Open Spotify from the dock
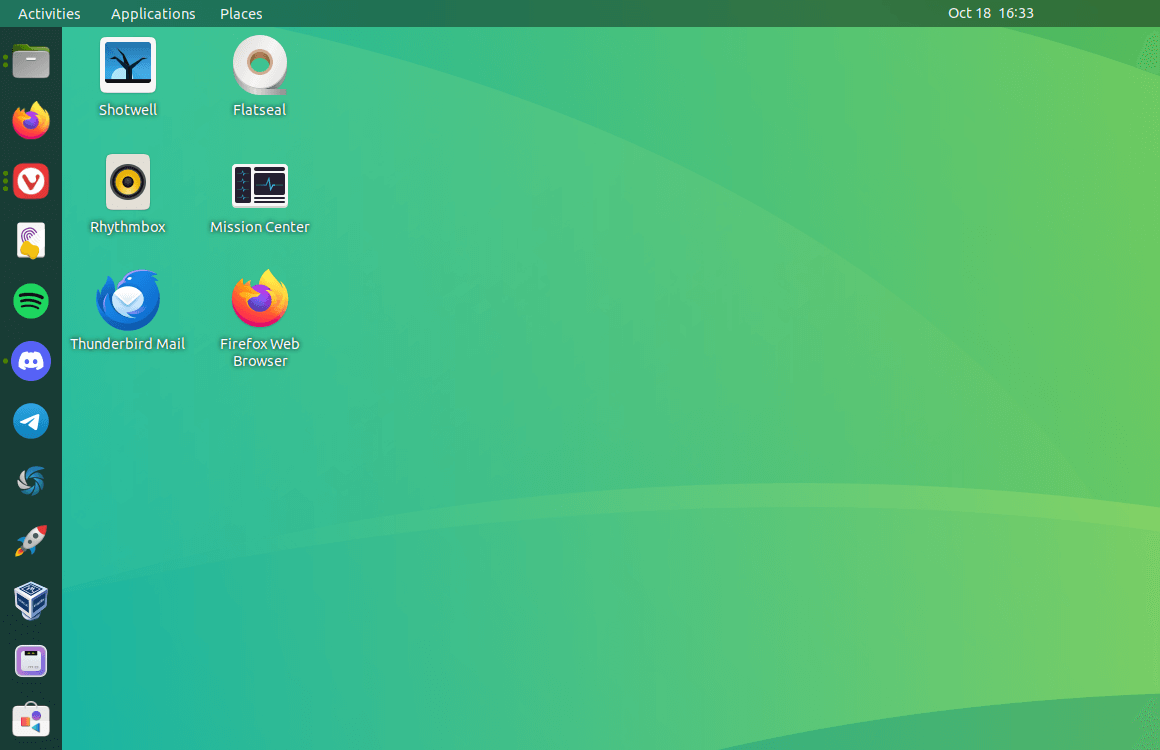 pyautogui.click(x=30, y=301)
